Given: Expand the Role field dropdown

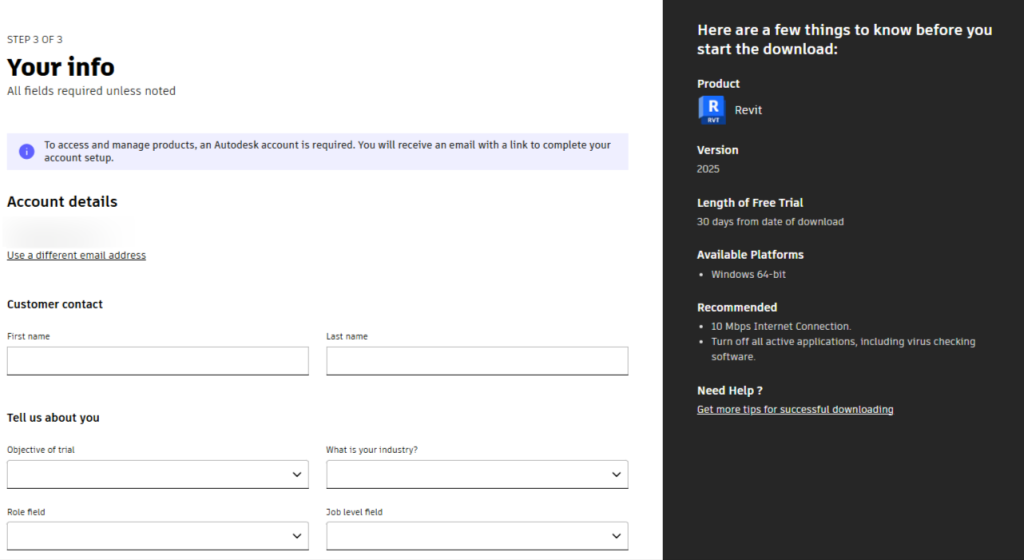Looking at the screenshot, I should pos(157,536).
